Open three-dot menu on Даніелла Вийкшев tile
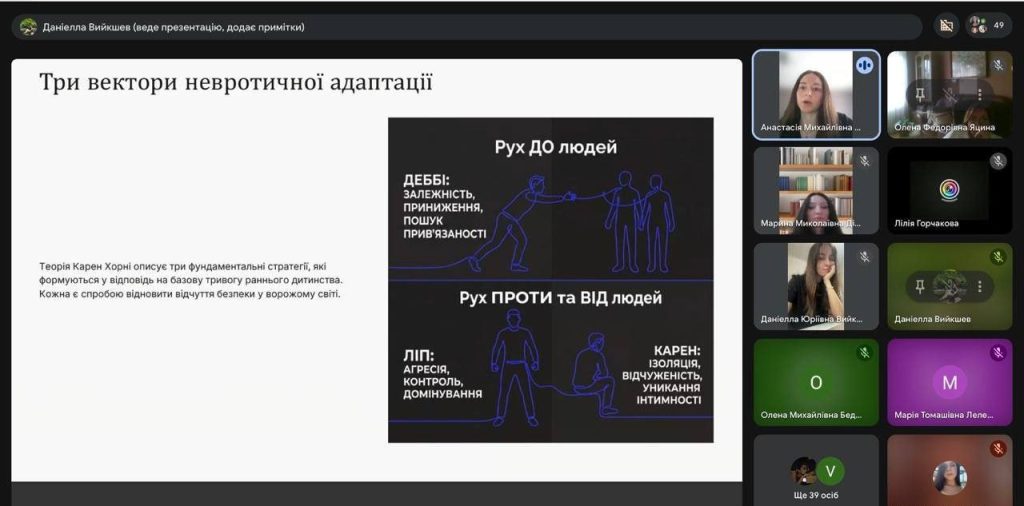This screenshot has height=506, width=1024. [980, 287]
